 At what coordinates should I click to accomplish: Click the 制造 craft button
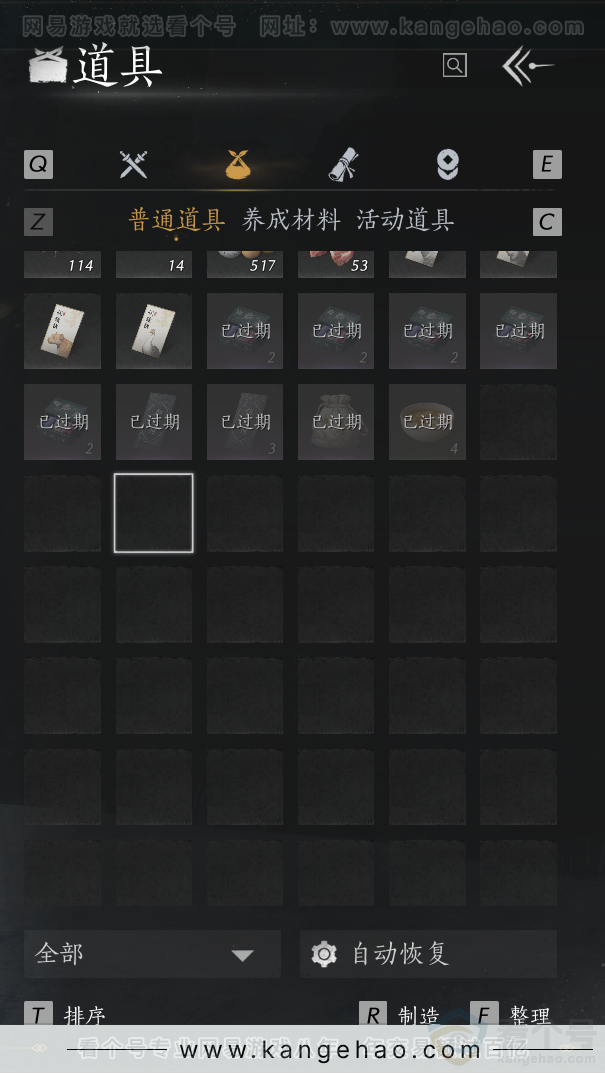[x=399, y=1015]
